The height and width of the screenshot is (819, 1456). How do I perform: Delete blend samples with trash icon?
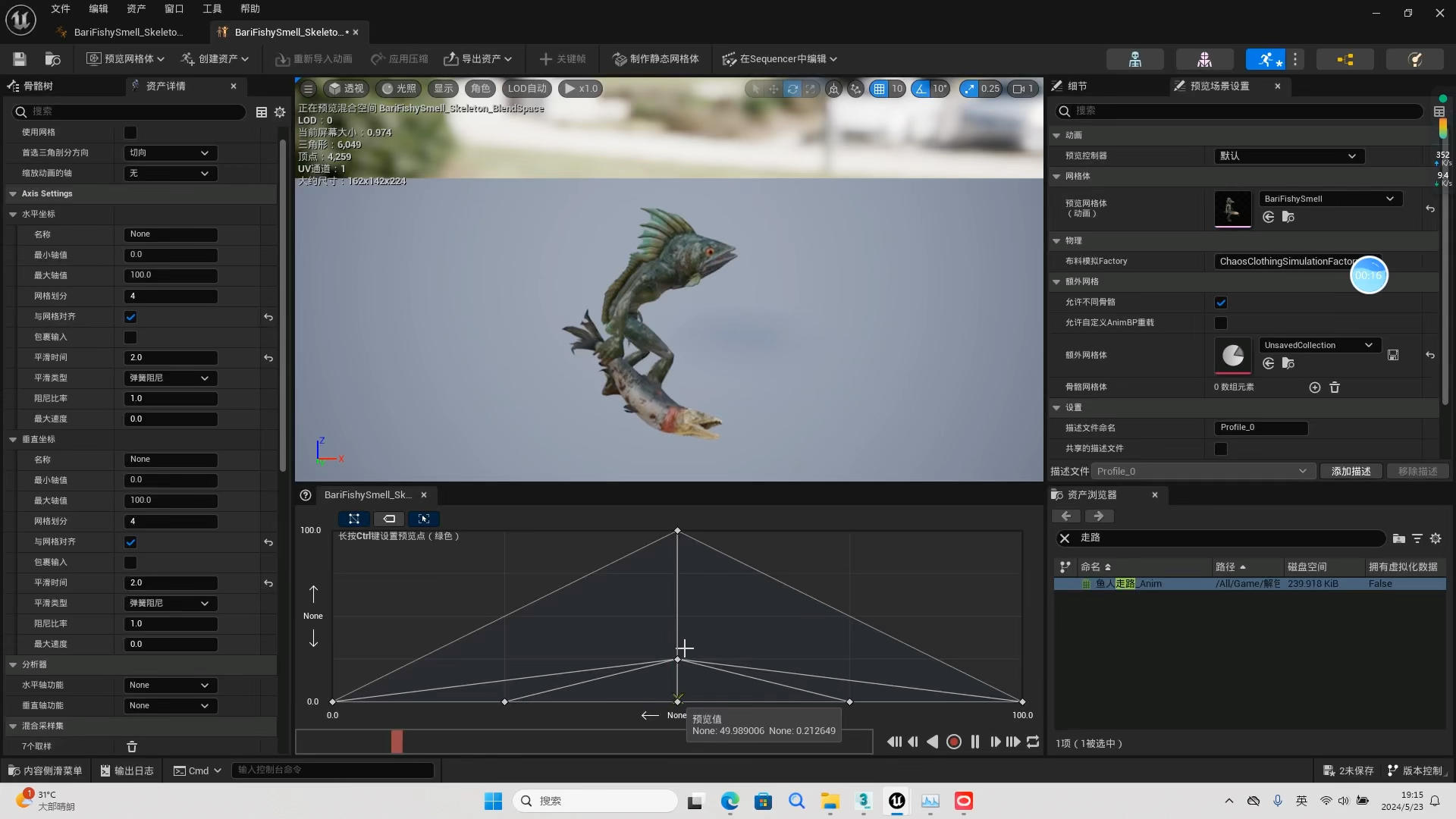132,747
